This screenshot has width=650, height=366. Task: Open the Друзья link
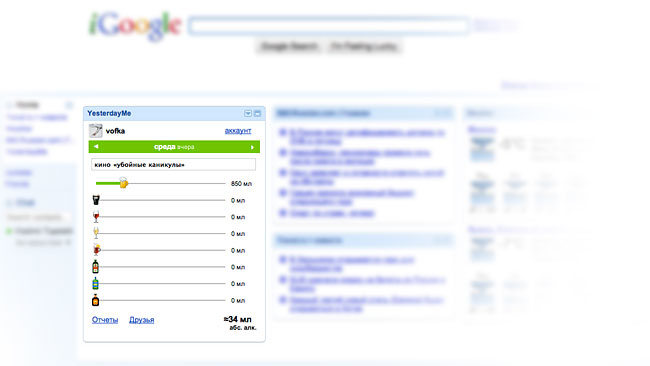click(x=141, y=320)
